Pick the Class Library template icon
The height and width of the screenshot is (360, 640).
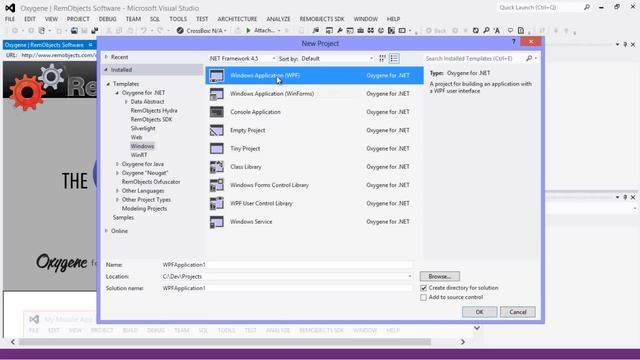tap(217, 167)
